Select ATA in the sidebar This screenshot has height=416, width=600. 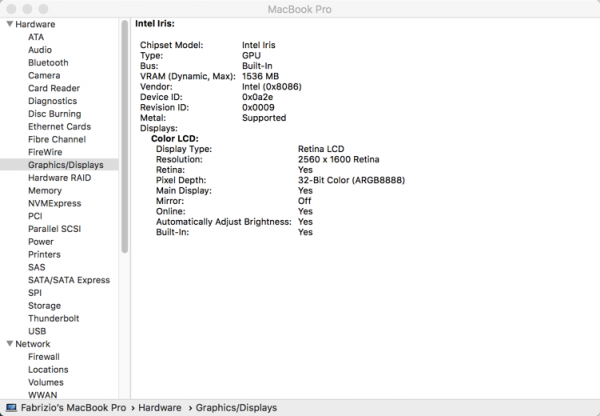36,37
